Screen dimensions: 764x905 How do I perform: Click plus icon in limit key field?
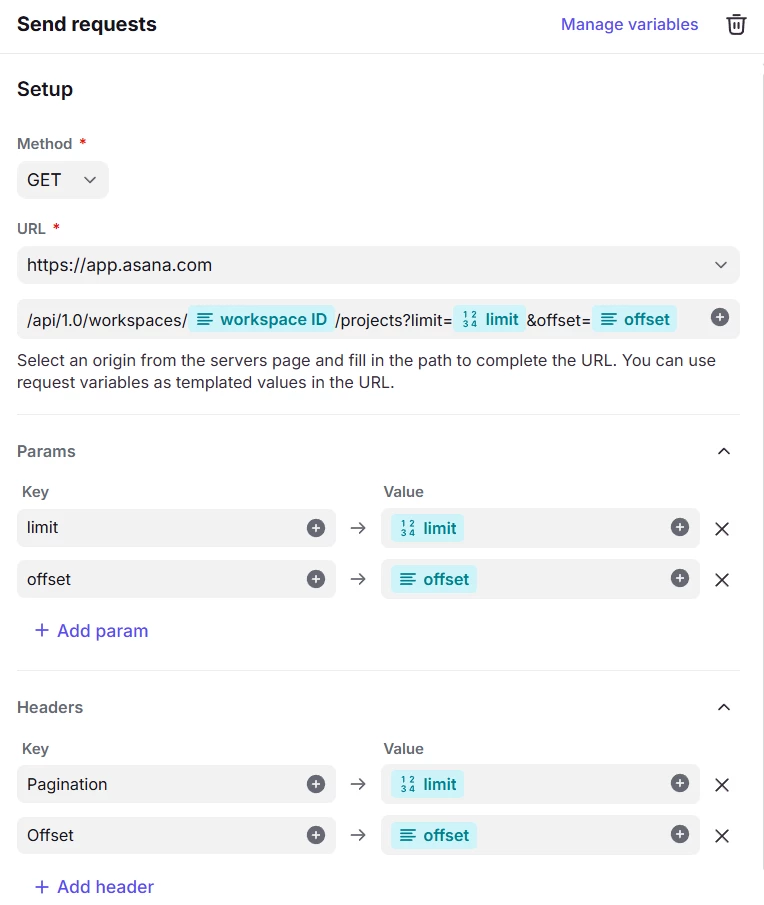click(x=316, y=528)
